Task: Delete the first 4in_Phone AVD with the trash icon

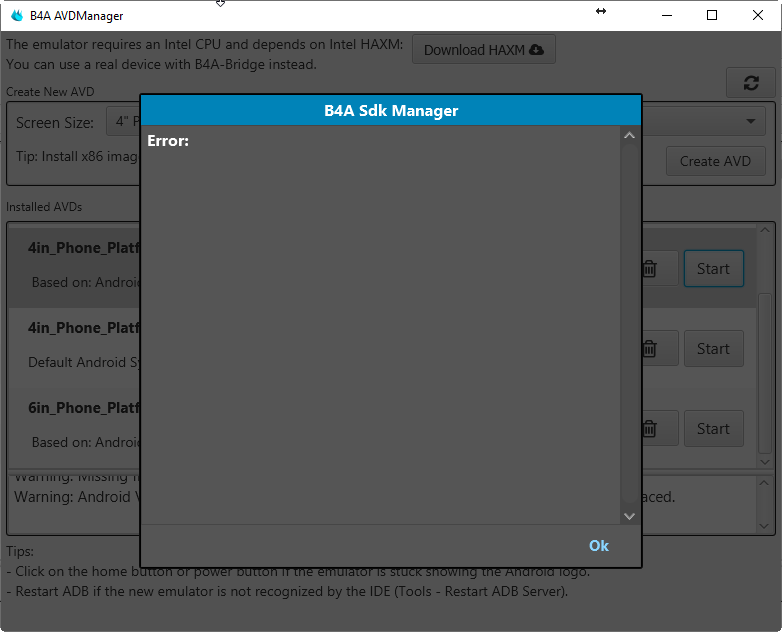Action: (650, 269)
